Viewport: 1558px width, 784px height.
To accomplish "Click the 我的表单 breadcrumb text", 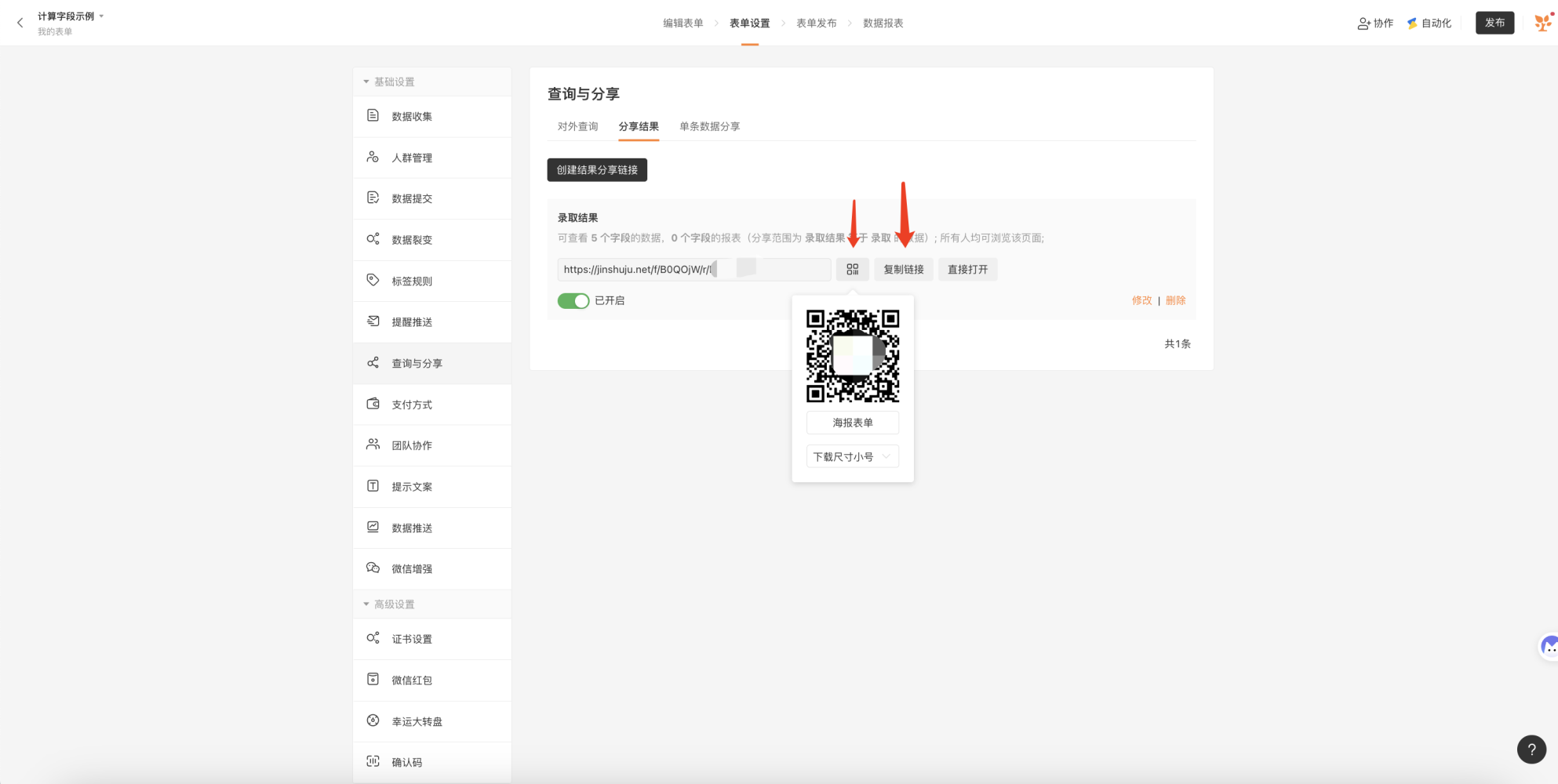I will tap(55, 32).
